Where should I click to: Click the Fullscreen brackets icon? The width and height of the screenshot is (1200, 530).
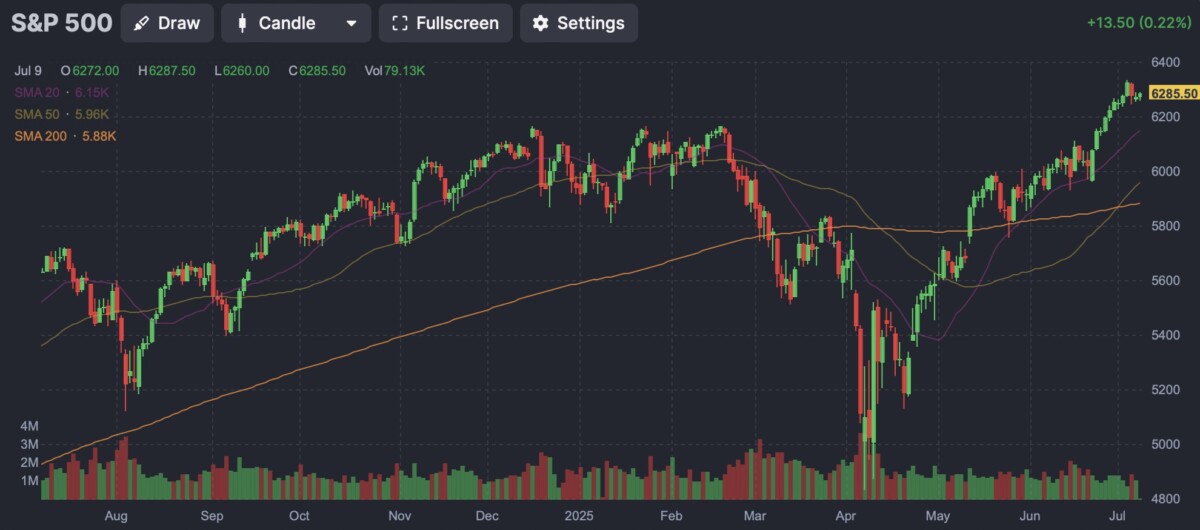coord(400,23)
